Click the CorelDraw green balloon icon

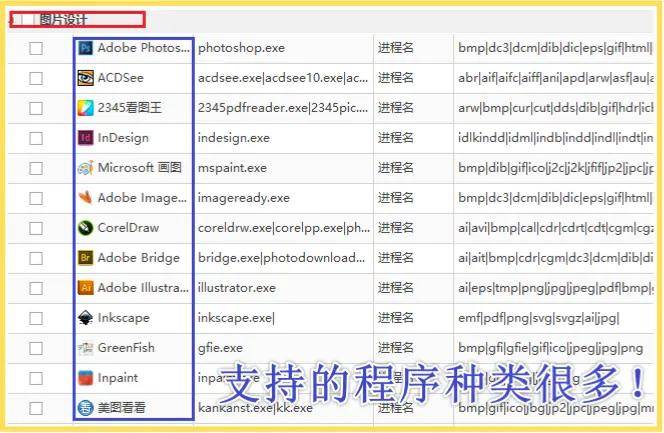click(86, 228)
